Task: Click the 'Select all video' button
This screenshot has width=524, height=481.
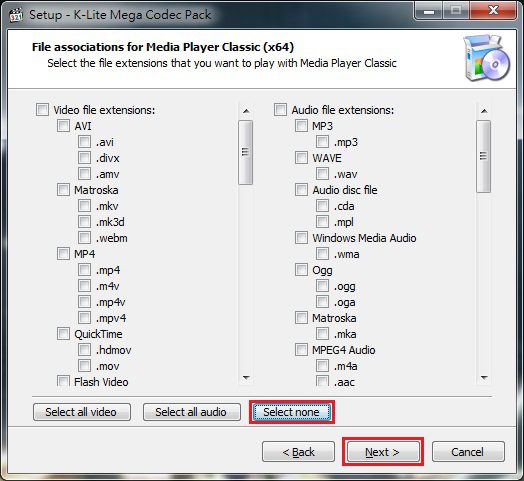Action: point(82,412)
